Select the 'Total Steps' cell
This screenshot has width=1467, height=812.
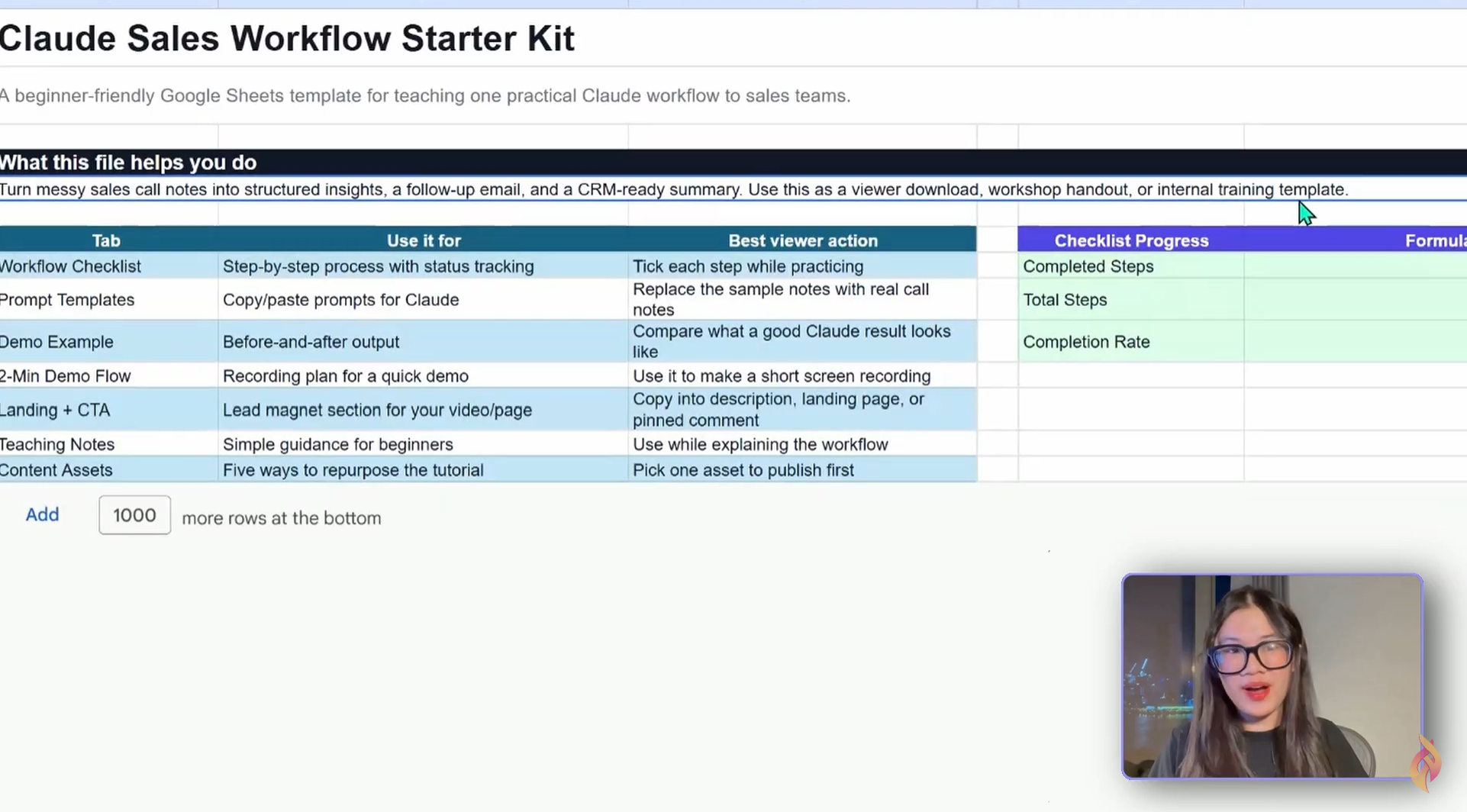1131,300
